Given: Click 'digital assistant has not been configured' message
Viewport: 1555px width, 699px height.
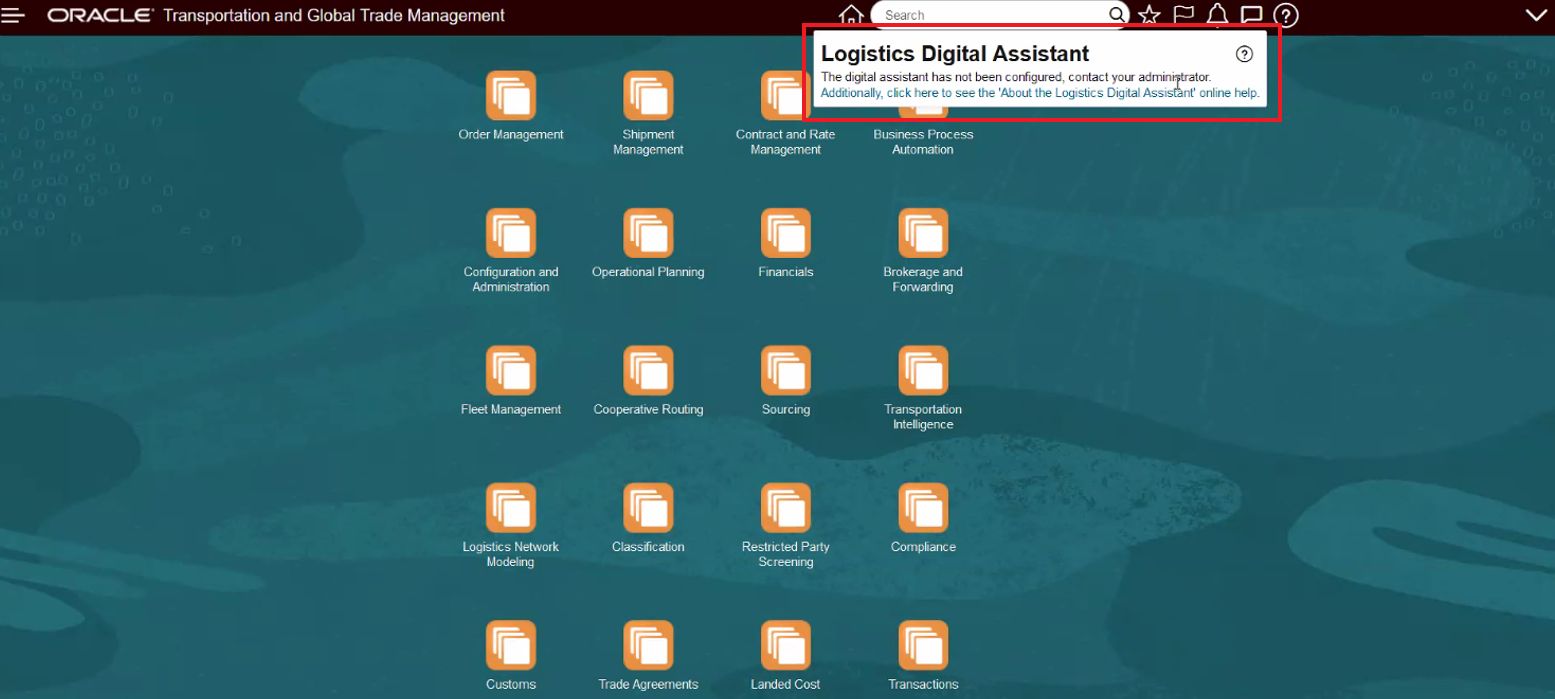Looking at the screenshot, I should (1016, 77).
